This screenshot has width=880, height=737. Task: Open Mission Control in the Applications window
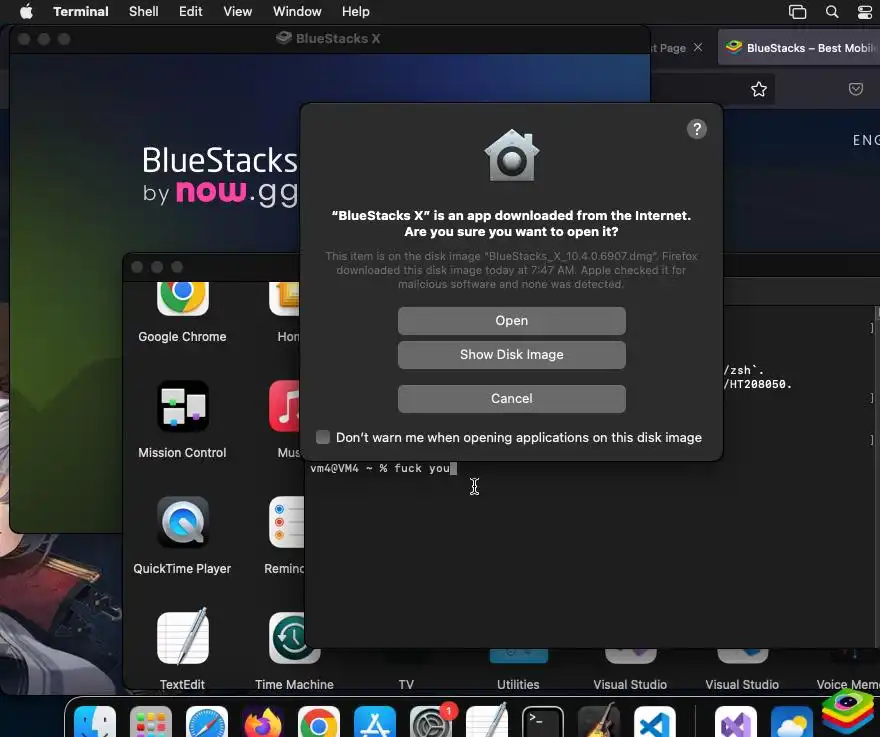tap(182, 406)
